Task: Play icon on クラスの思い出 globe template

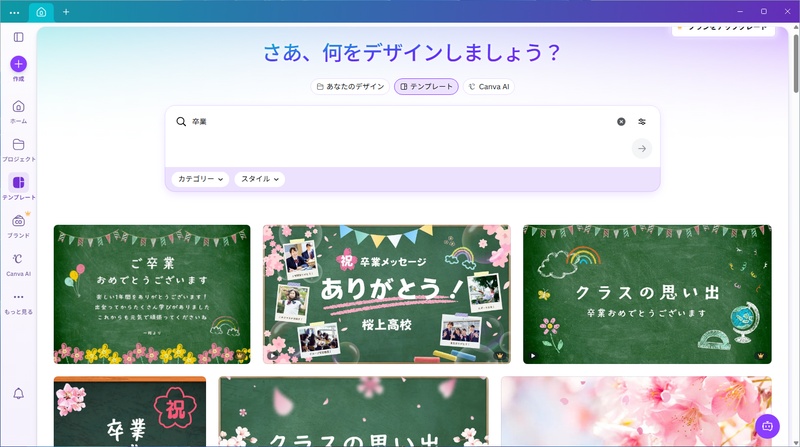Action: coord(533,356)
